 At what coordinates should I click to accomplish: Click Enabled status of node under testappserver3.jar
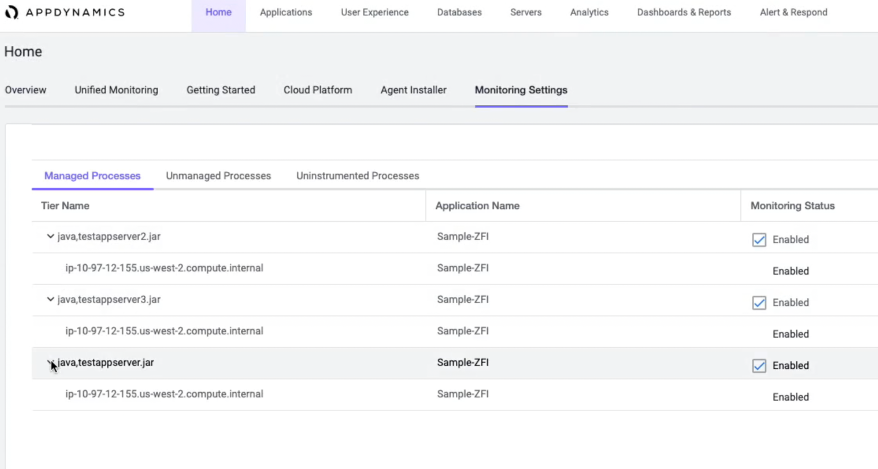click(791, 334)
